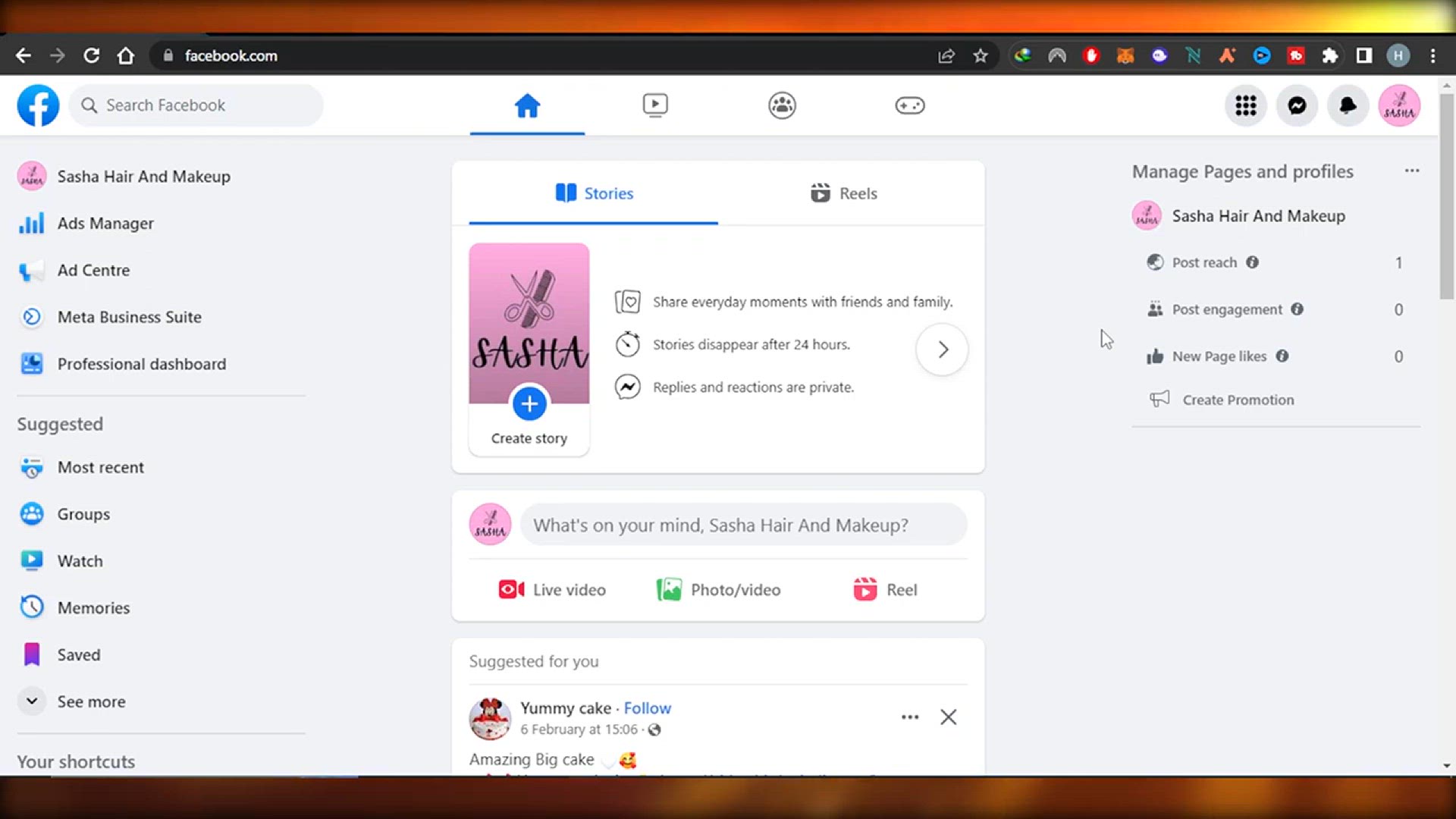Click the MetaMask fox extension icon
The image size is (1456, 819).
point(1125,55)
